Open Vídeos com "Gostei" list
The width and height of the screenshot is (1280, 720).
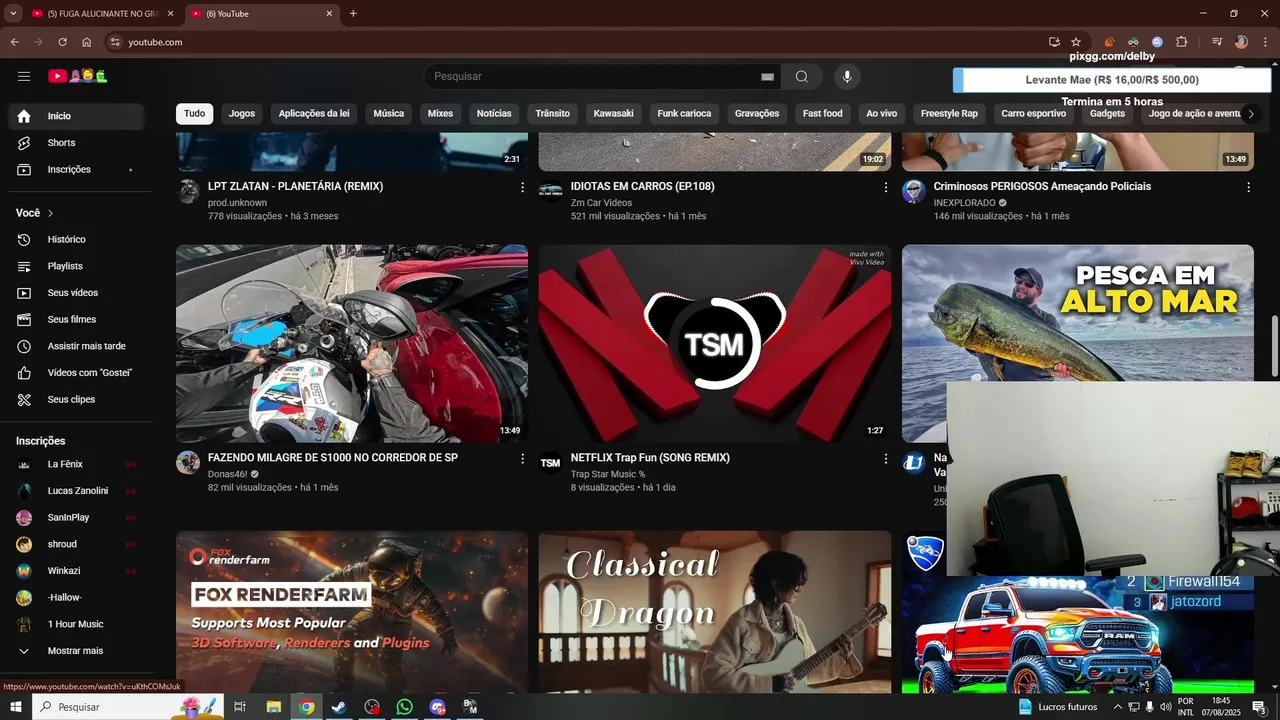pos(77,373)
